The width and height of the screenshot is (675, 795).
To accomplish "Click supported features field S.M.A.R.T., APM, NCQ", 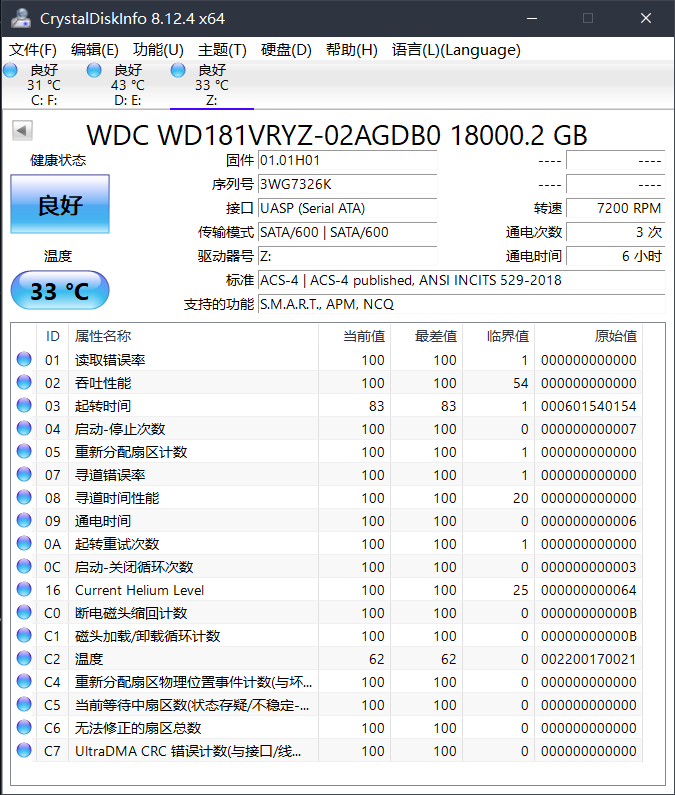I will pos(461,304).
